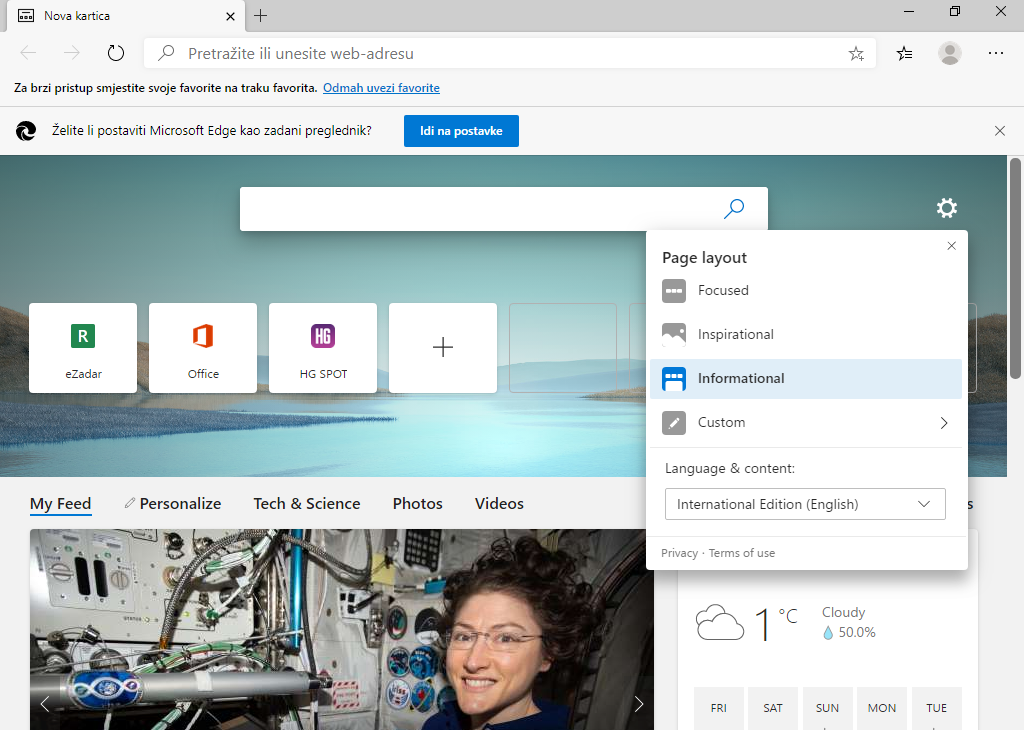Open the Language & content dropdown
The width and height of the screenshot is (1024, 730).
804,504
